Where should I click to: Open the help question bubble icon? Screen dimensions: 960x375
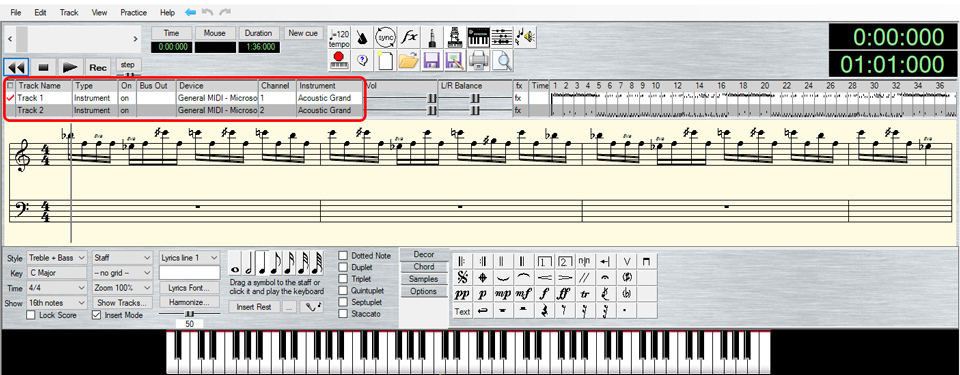click(x=362, y=60)
